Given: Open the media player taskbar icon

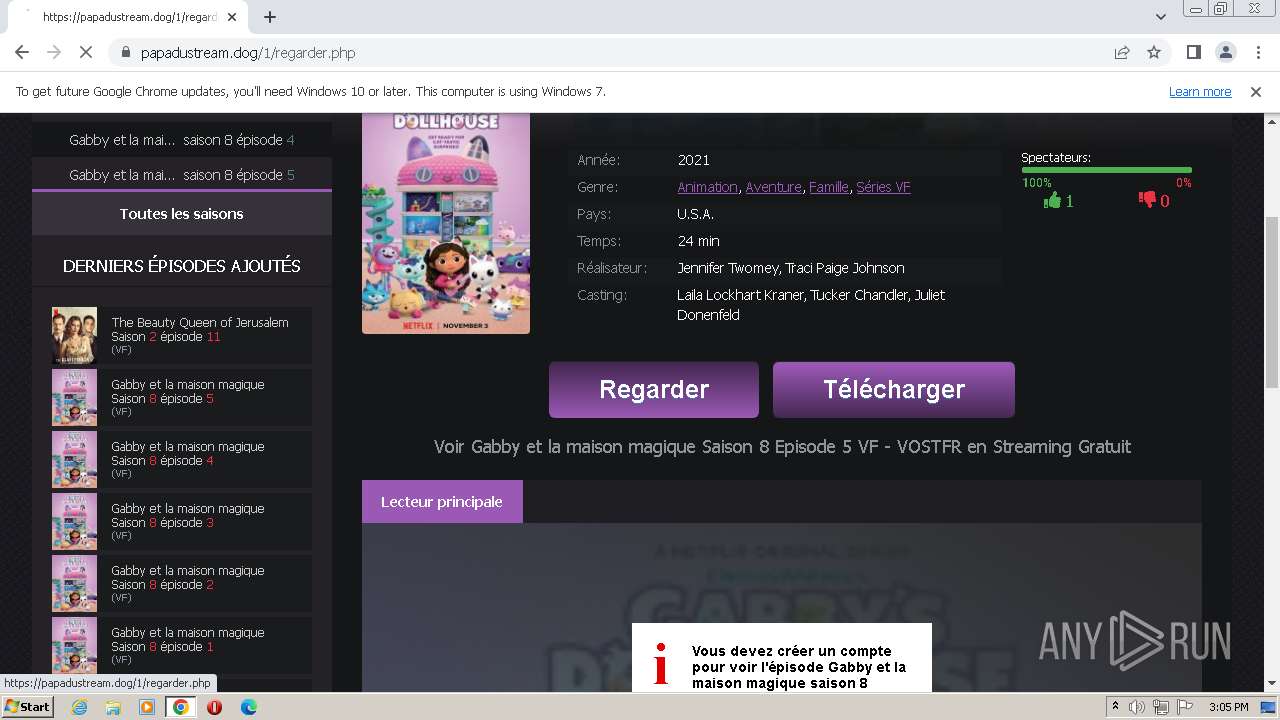Looking at the screenshot, I should 147,707.
